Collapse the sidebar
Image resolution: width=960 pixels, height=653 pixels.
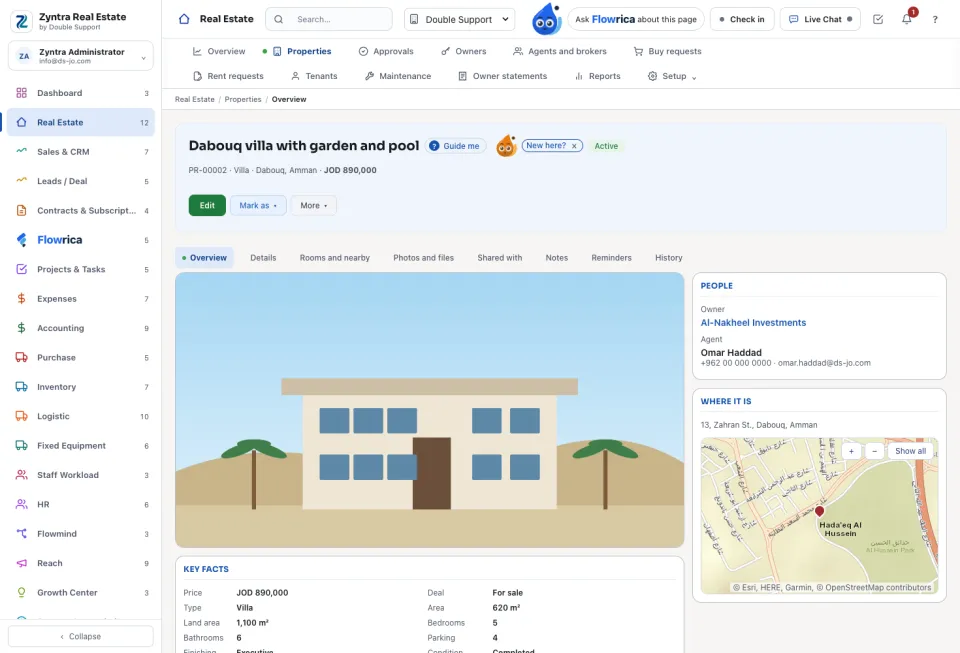[81, 636]
